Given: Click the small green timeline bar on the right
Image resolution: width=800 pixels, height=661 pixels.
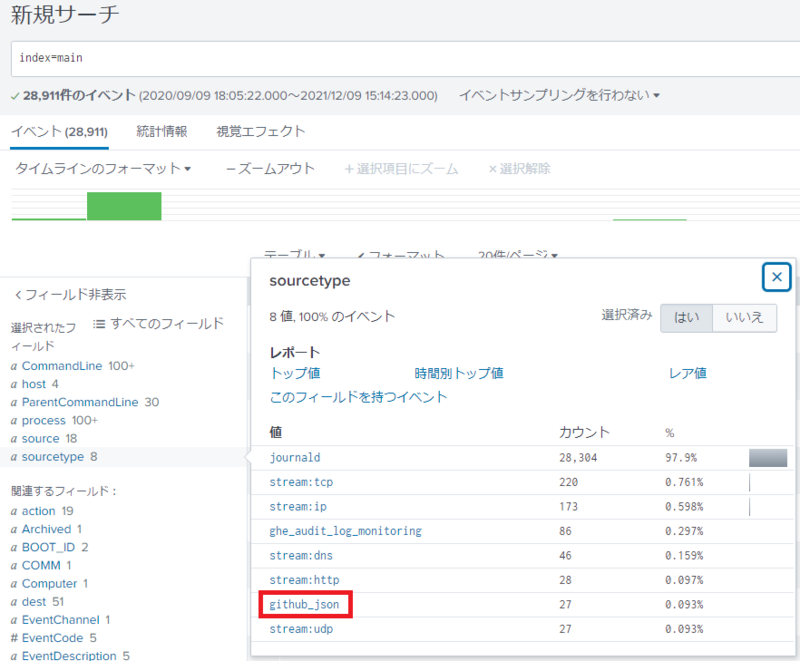Looking at the screenshot, I should (x=649, y=220).
